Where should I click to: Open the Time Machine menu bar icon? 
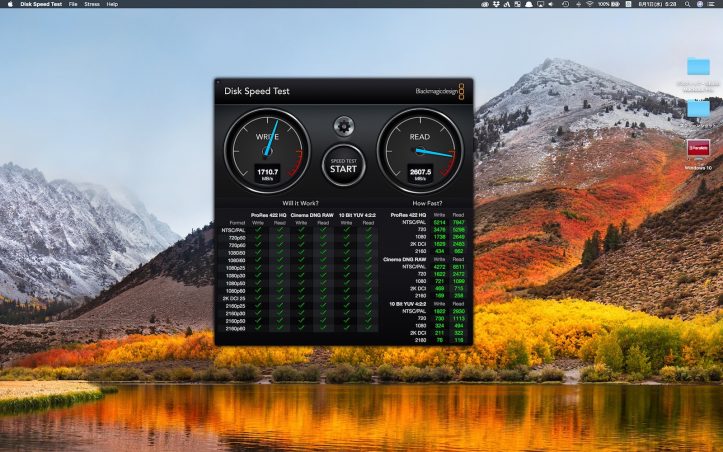click(x=566, y=4)
